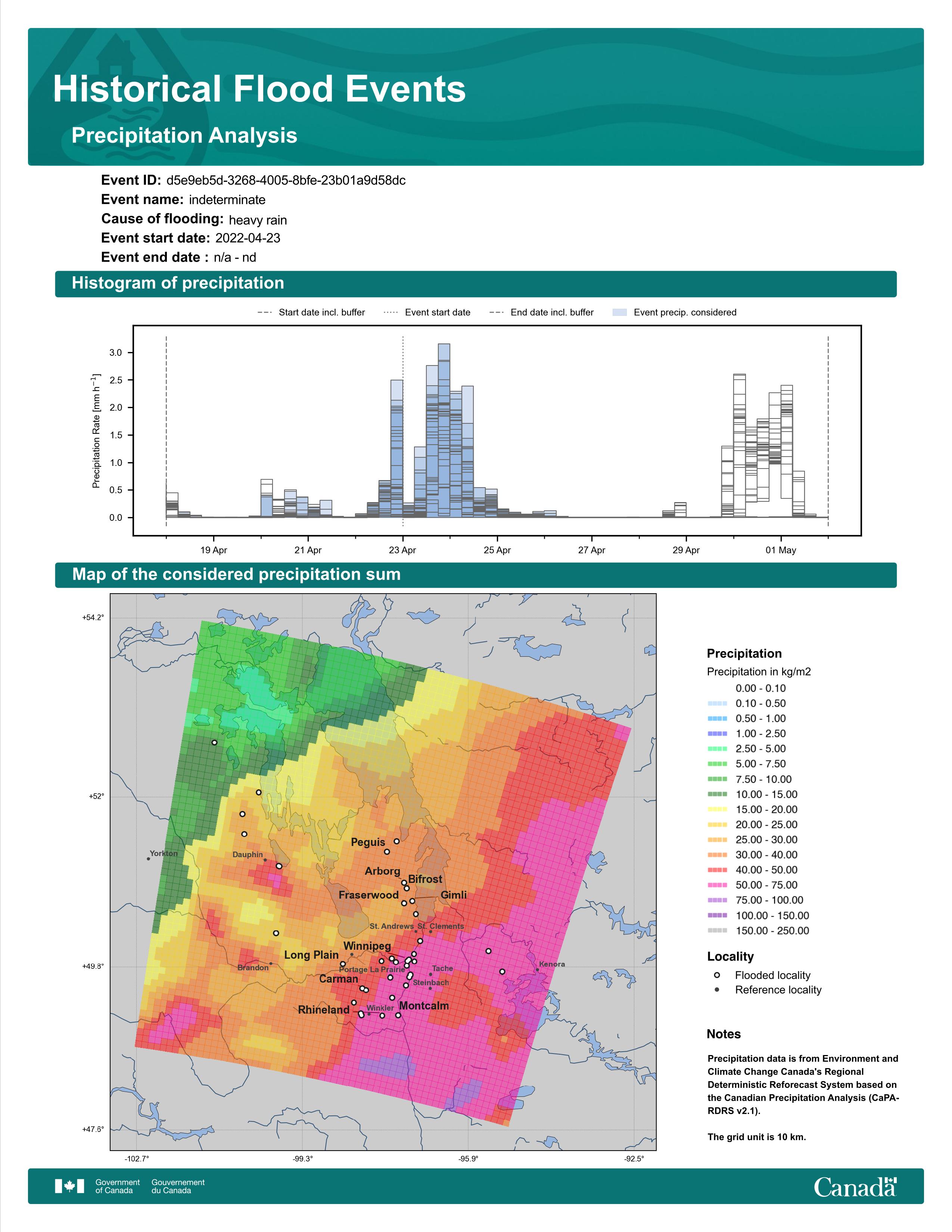Click the Canada wordmark logo
The width and height of the screenshot is (952, 1232).
click(855, 1186)
